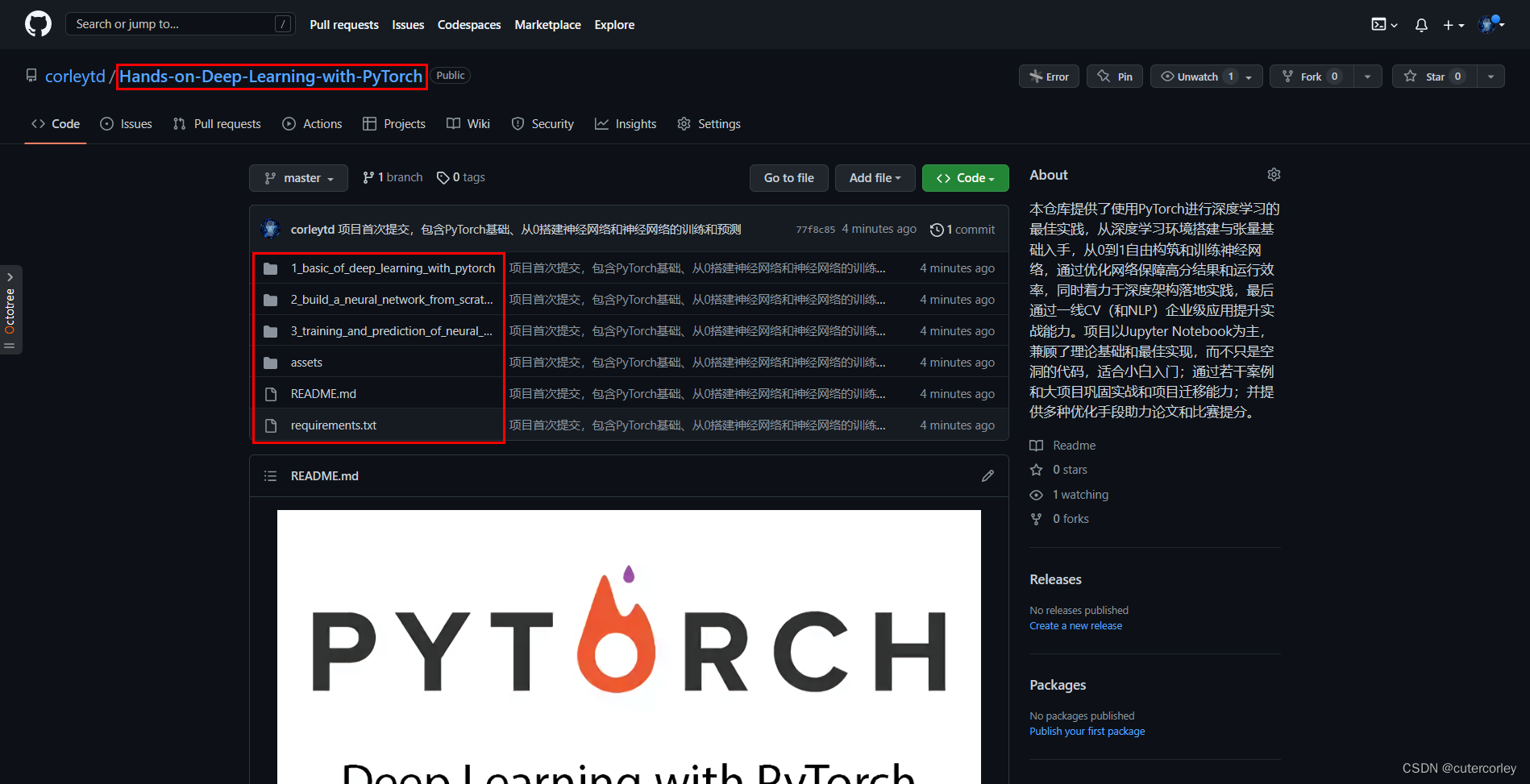View commit history via the clock icon
The image size is (1530, 784).
click(x=938, y=229)
